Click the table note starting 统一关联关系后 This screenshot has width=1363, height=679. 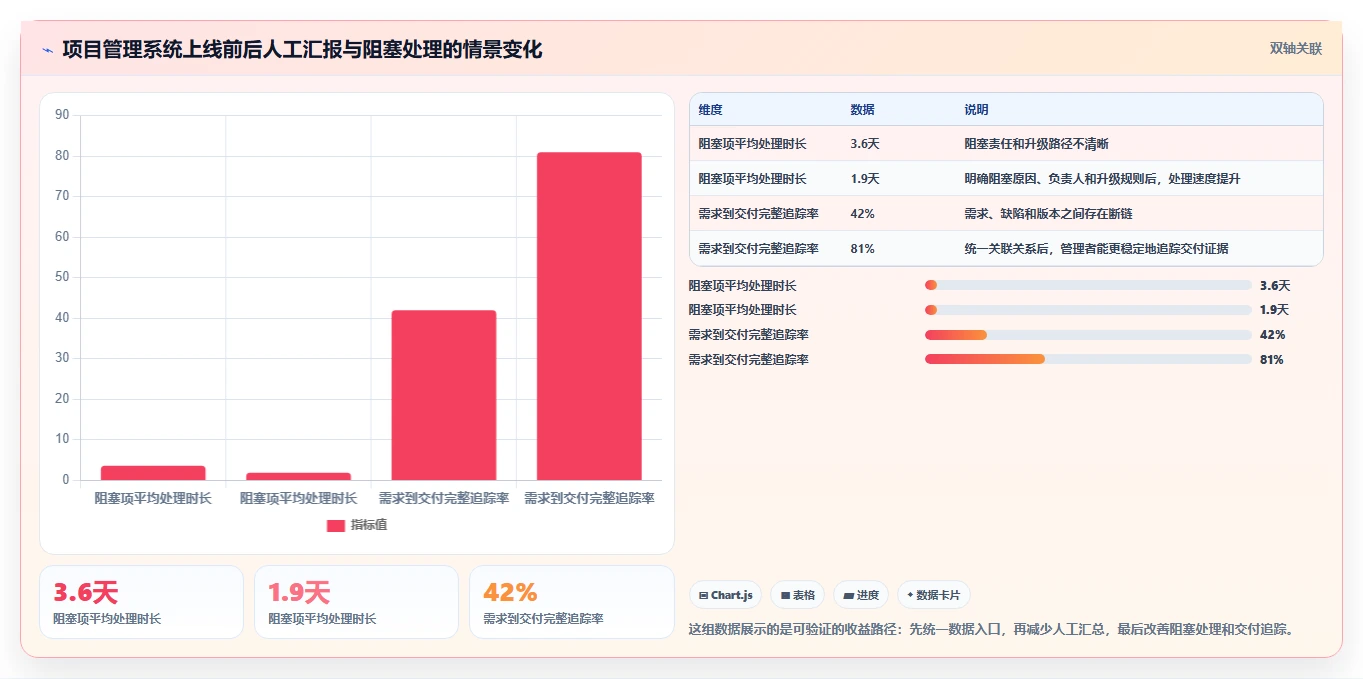click(1096, 249)
